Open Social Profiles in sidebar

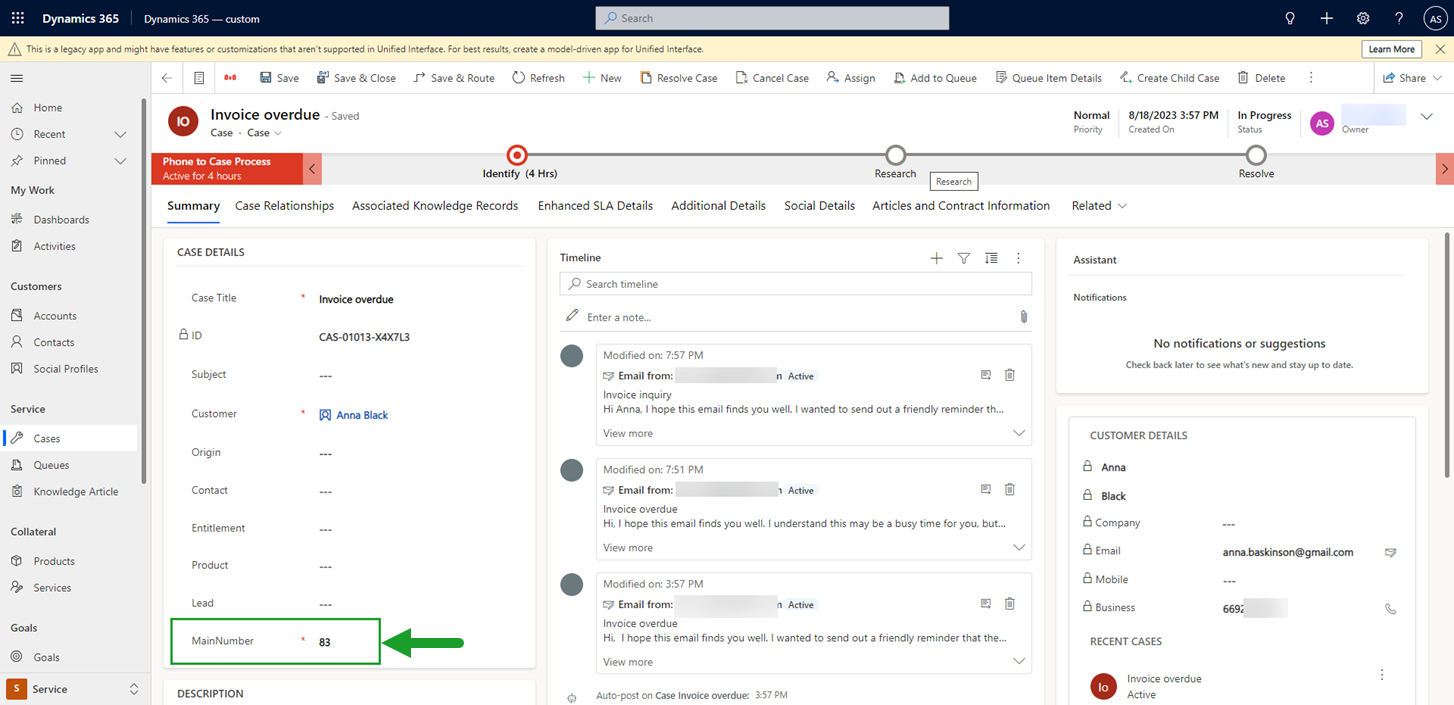(x=66, y=369)
